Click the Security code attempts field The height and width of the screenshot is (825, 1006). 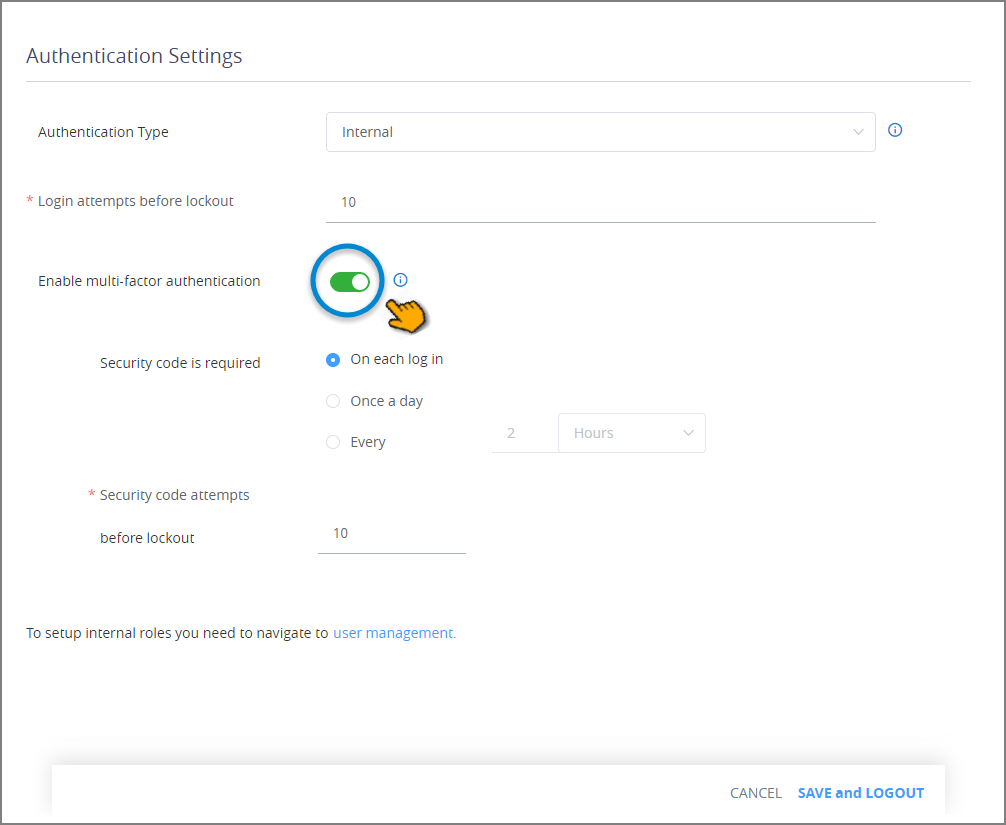click(x=391, y=534)
